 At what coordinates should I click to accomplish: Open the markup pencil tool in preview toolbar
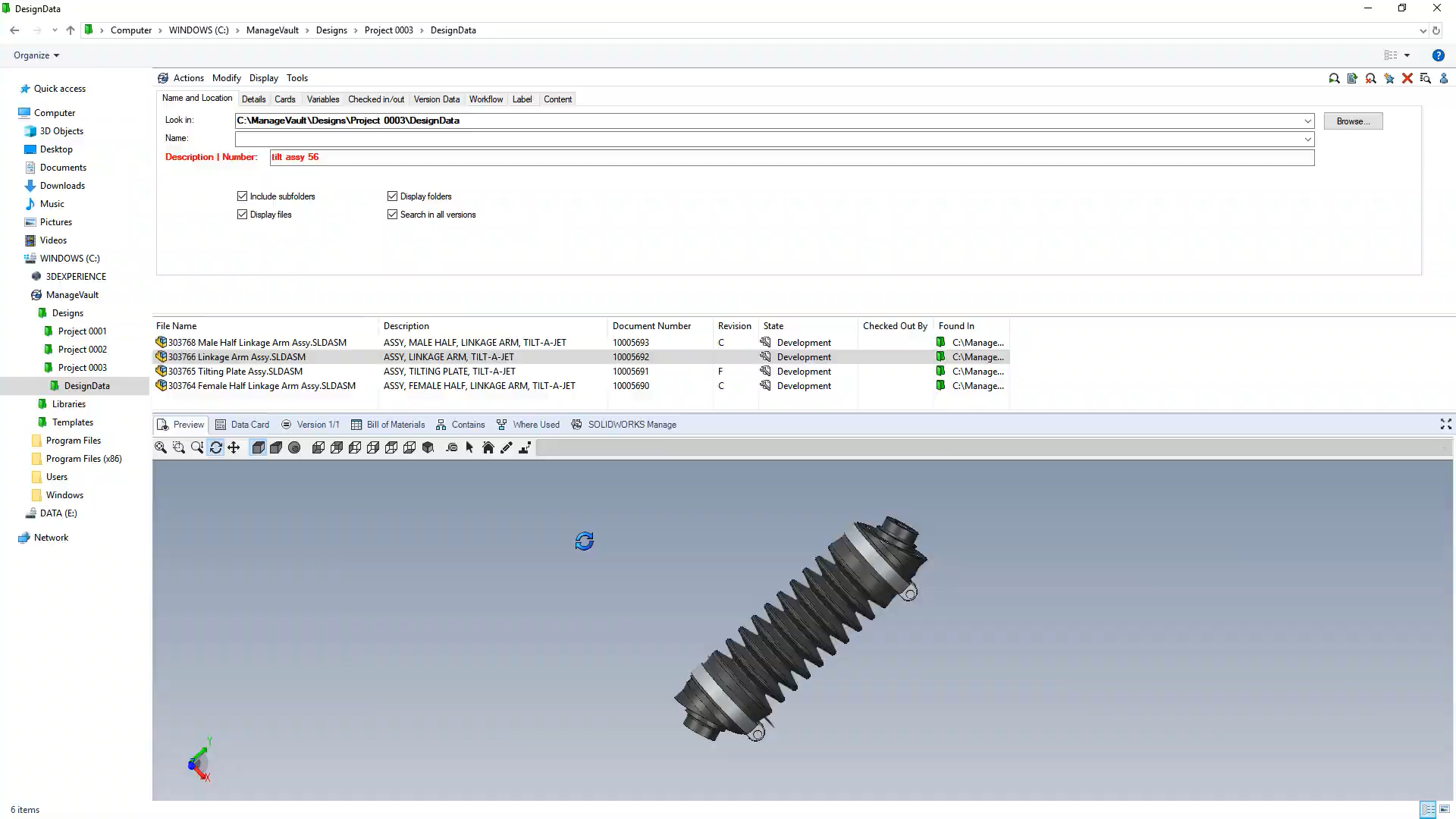(506, 447)
